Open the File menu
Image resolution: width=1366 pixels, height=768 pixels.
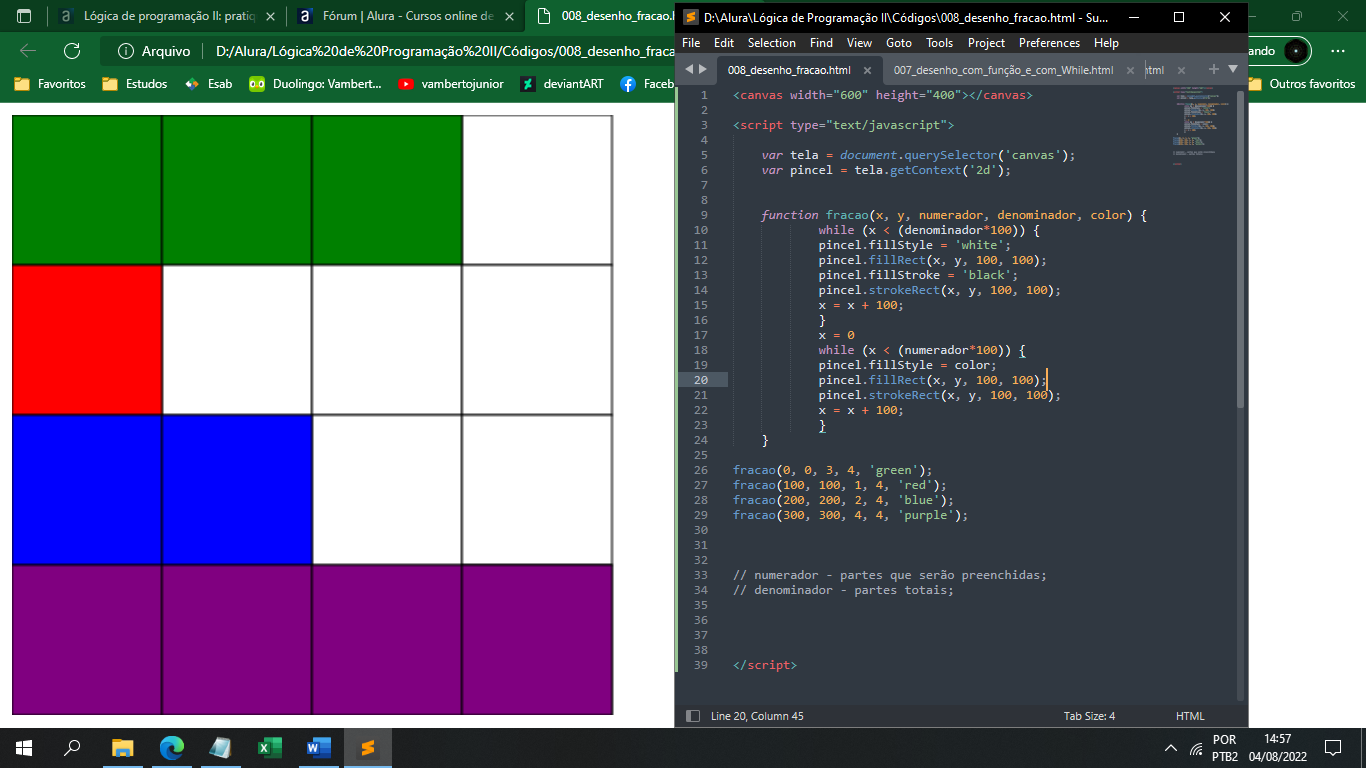pyautogui.click(x=691, y=43)
